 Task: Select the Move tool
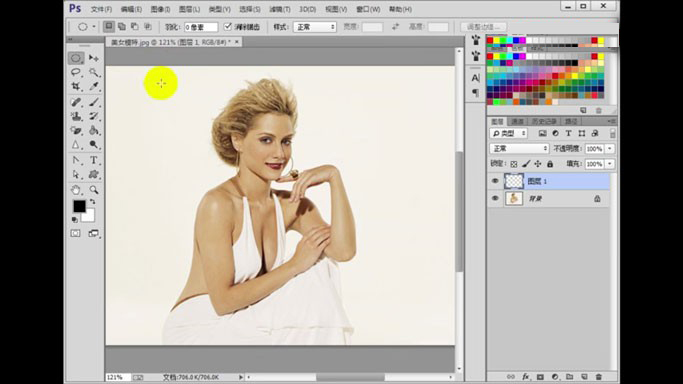pos(94,58)
